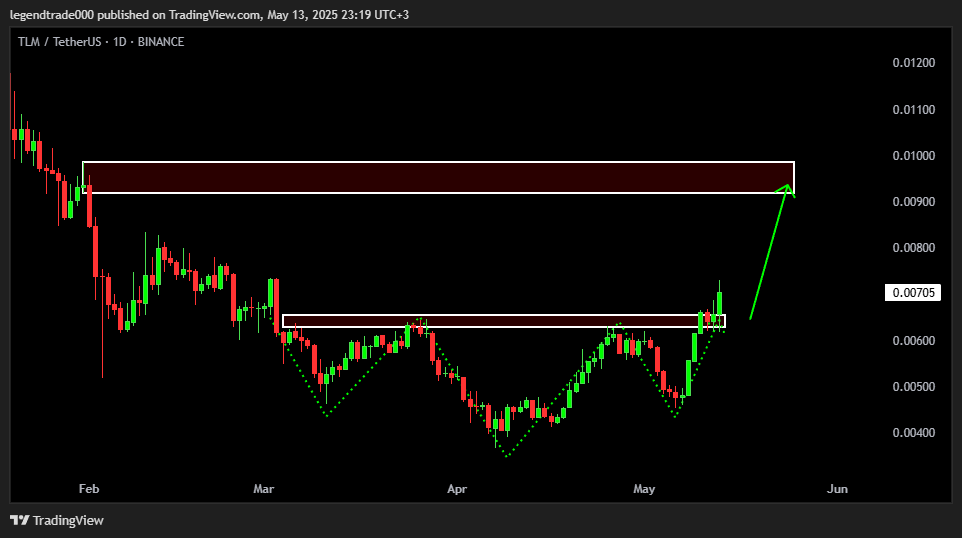Click the 0.00500 price axis label
Image resolution: width=962 pixels, height=538 pixels.
pos(914,386)
